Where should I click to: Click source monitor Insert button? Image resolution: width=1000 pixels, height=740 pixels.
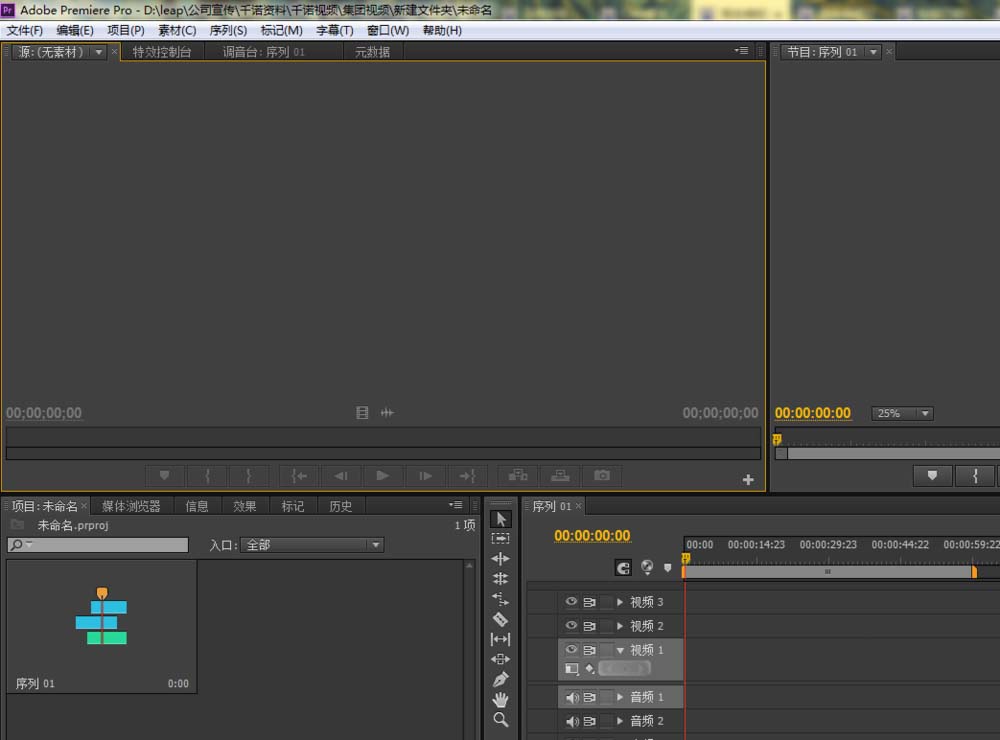pos(517,475)
